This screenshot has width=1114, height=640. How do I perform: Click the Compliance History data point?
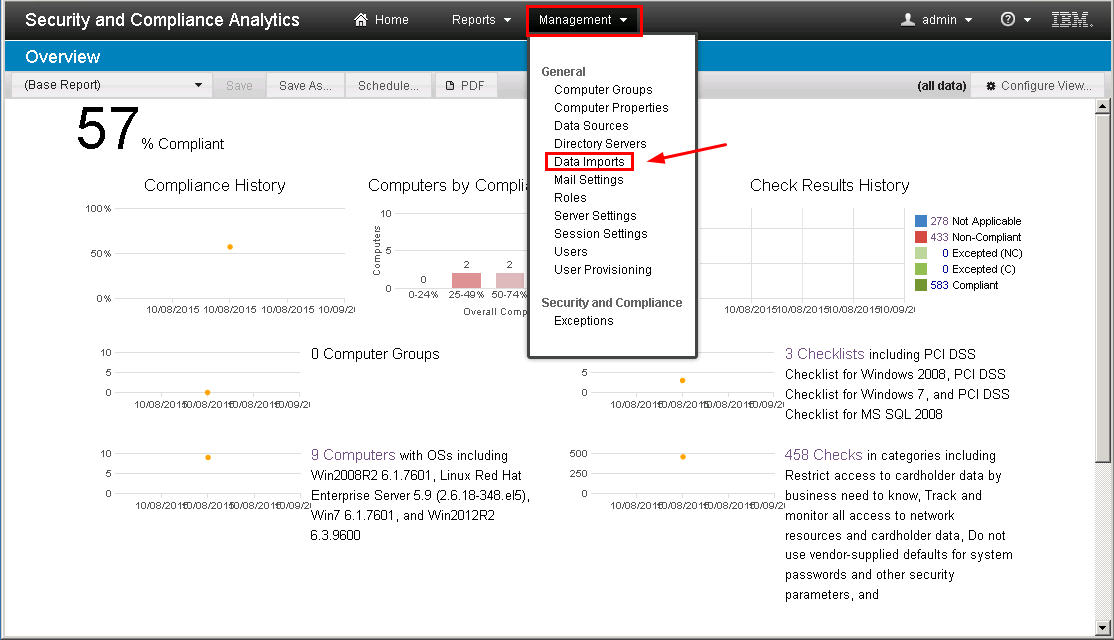pyautogui.click(x=229, y=246)
